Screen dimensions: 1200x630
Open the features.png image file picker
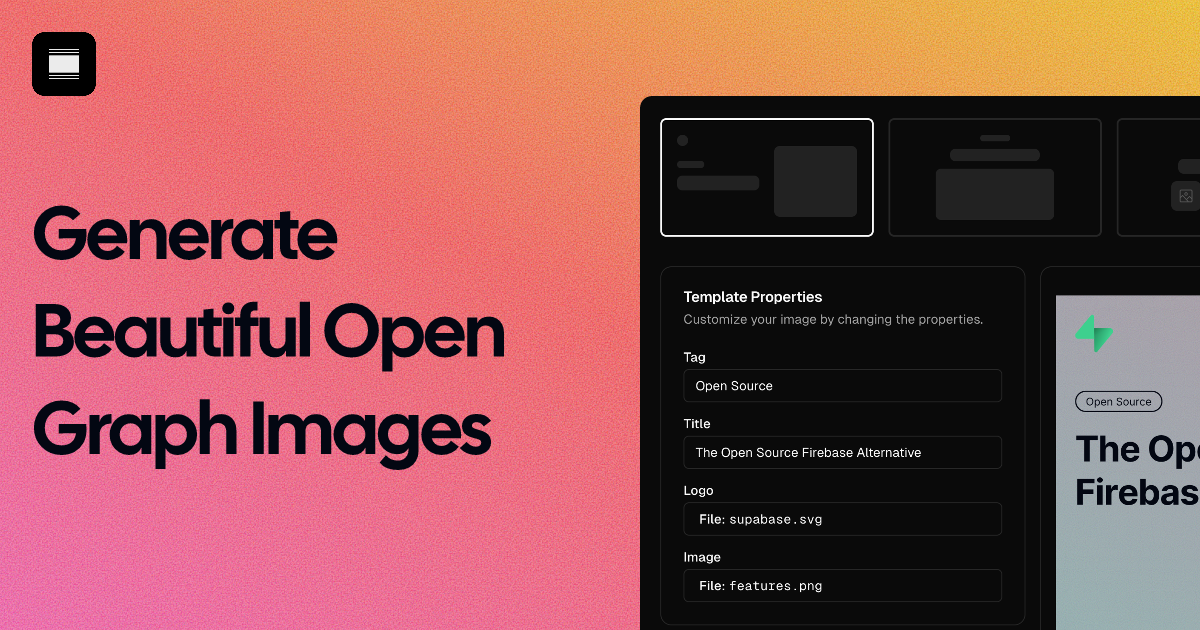(842, 585)
